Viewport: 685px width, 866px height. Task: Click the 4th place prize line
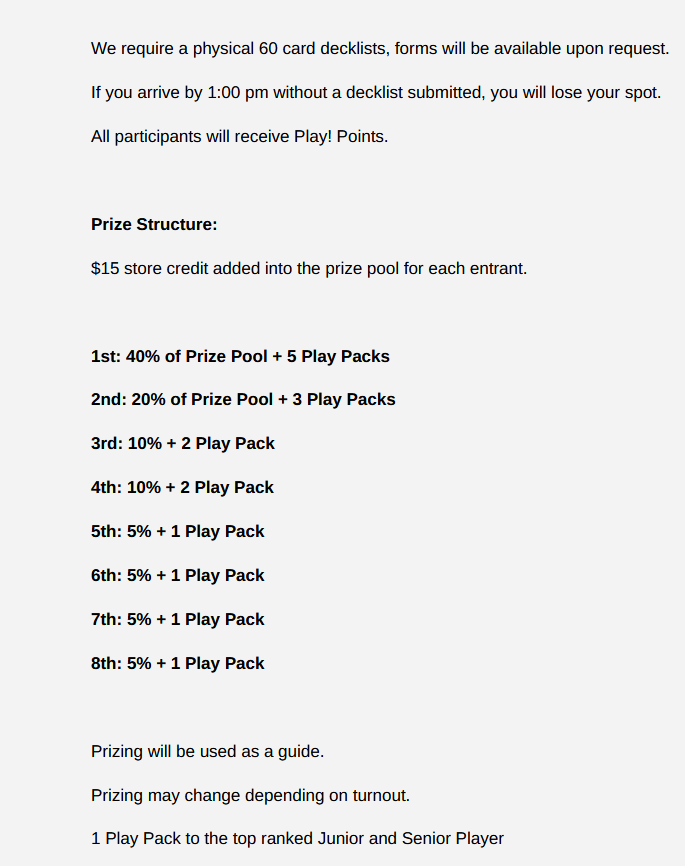point(182,487)
